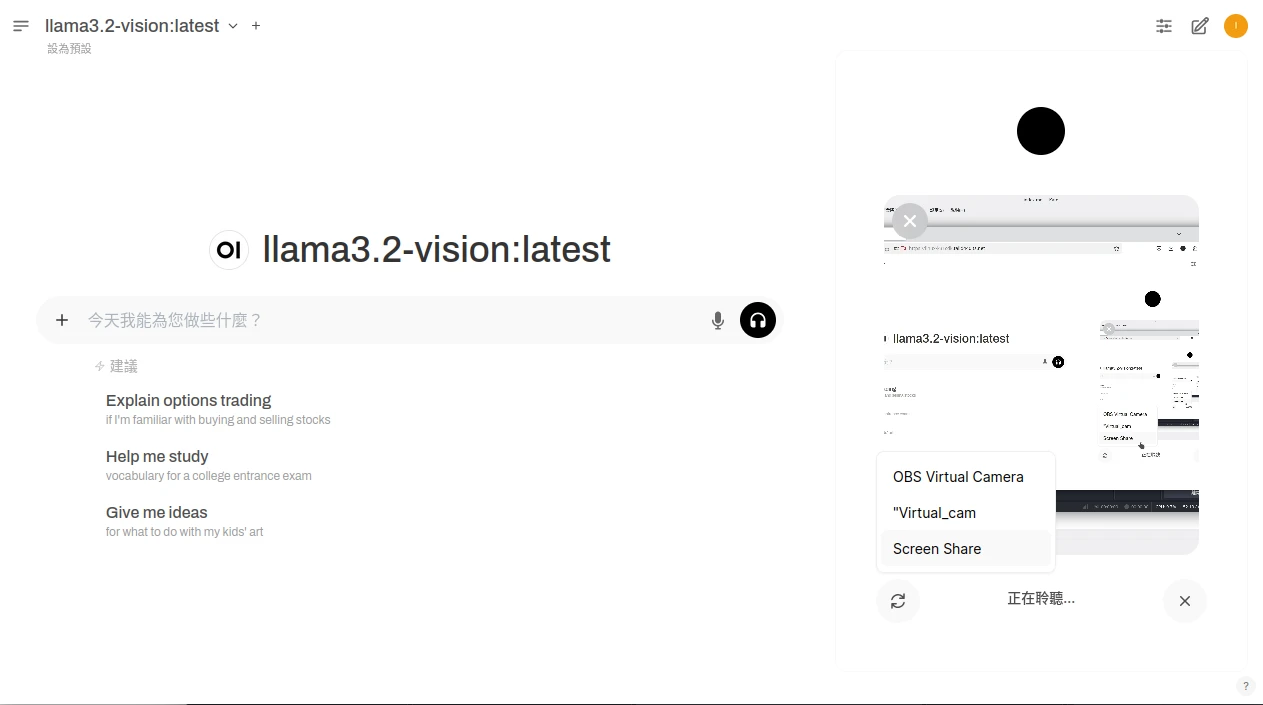
Task: Add another model with plus icon
Action: point(256,26)
